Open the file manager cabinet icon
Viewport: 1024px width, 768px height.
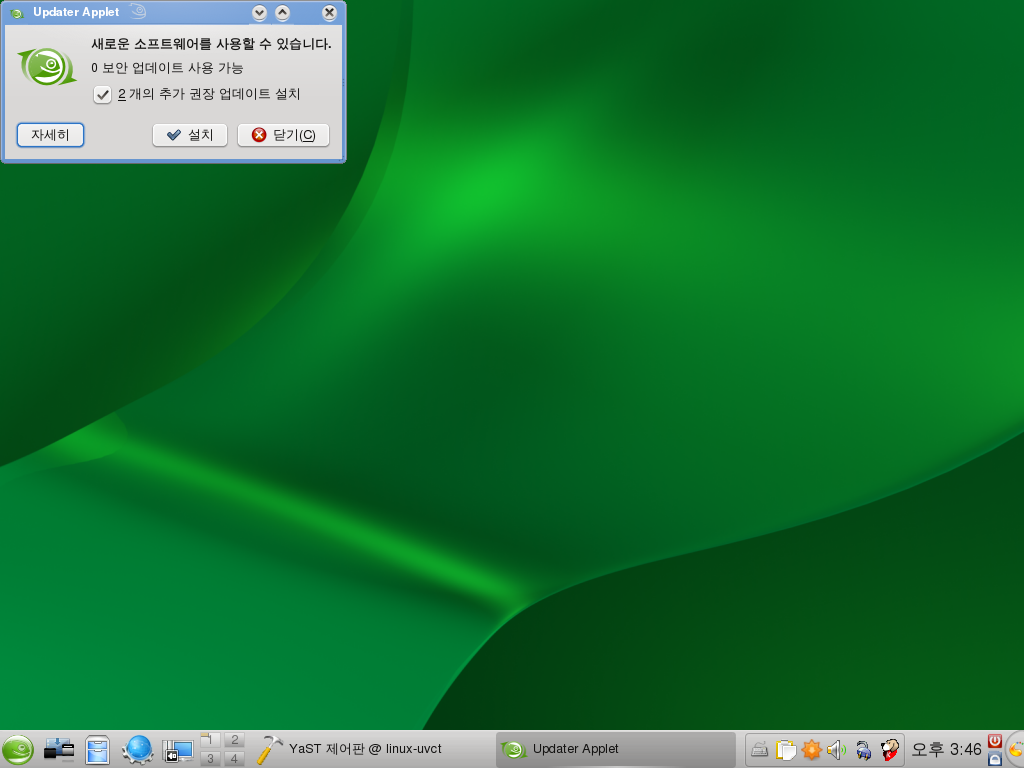coord(98,750)
